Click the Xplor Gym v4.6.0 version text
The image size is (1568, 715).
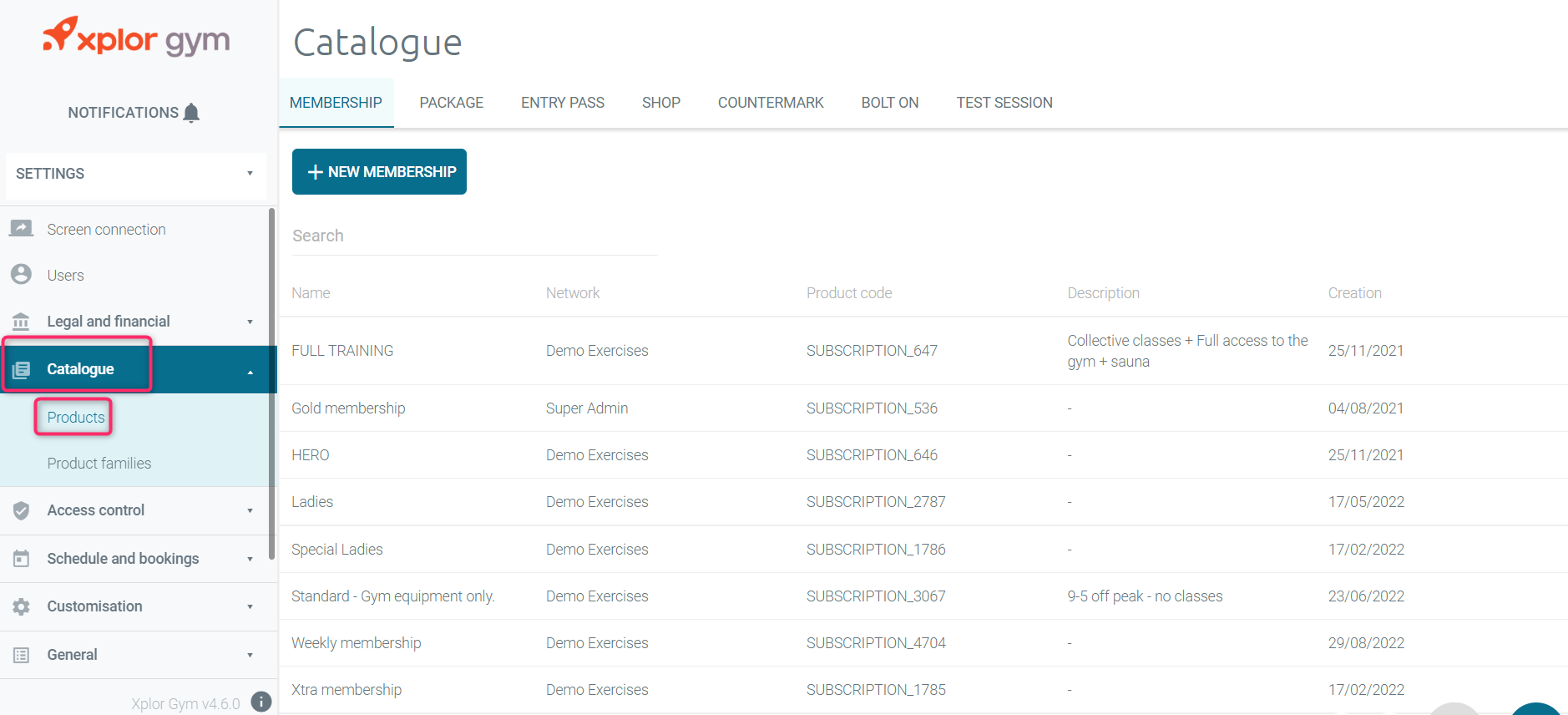tap(185, 703)
